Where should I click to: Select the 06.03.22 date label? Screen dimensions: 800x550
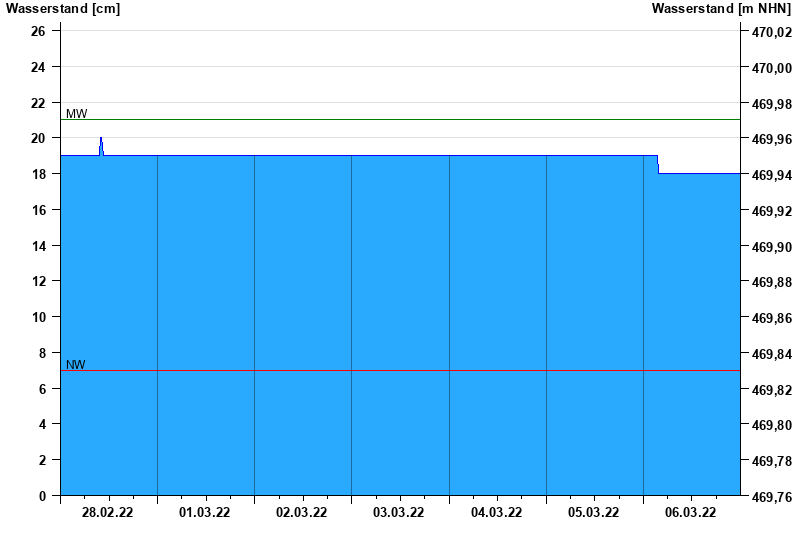690,512
